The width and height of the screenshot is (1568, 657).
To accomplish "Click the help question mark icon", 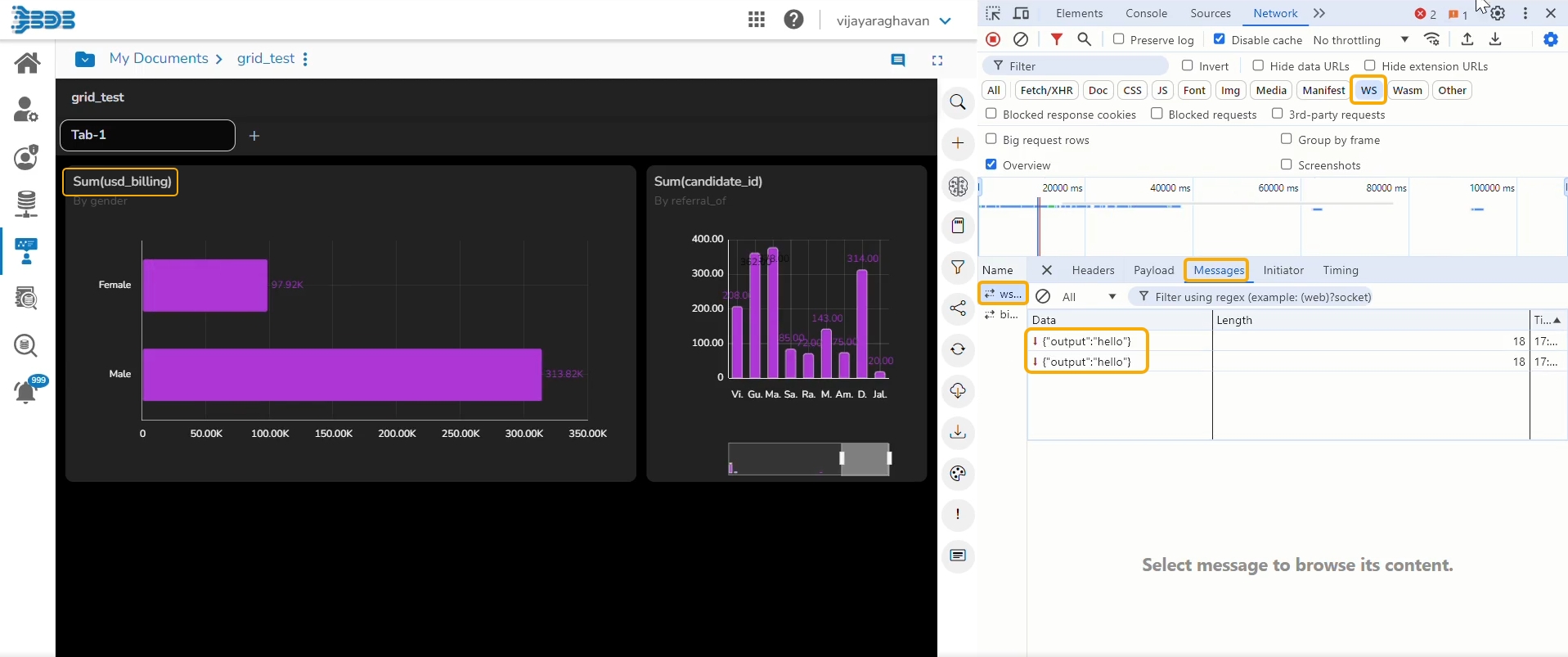I will pos(793,20).
